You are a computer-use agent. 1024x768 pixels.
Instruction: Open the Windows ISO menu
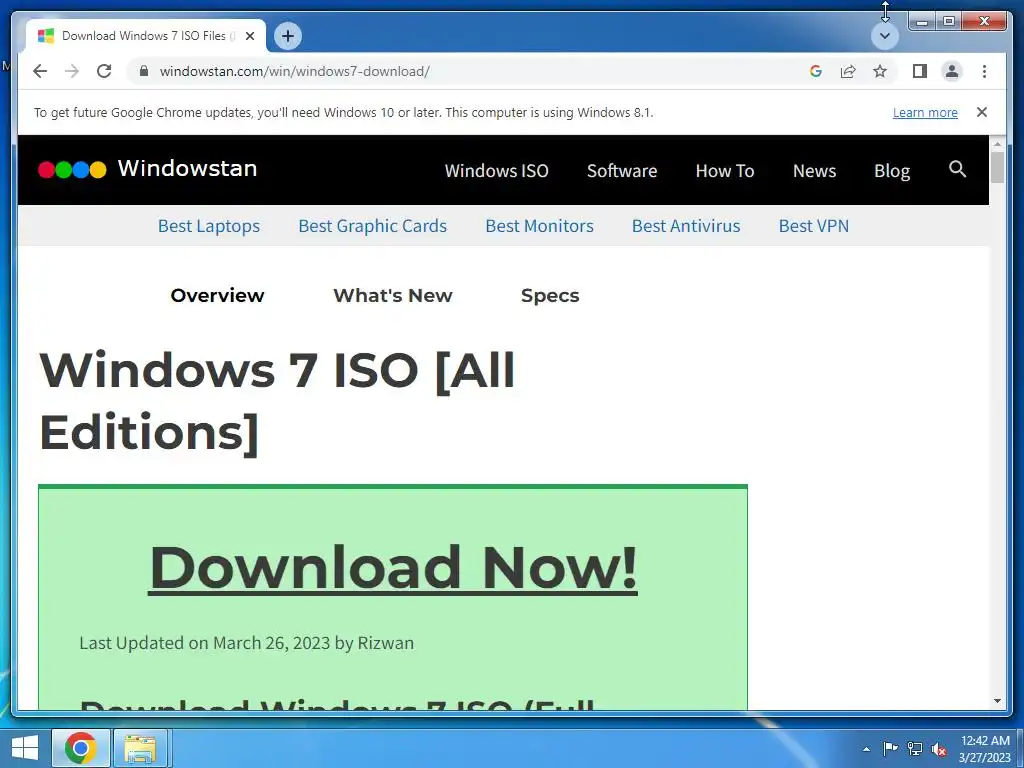coord(496,170)
